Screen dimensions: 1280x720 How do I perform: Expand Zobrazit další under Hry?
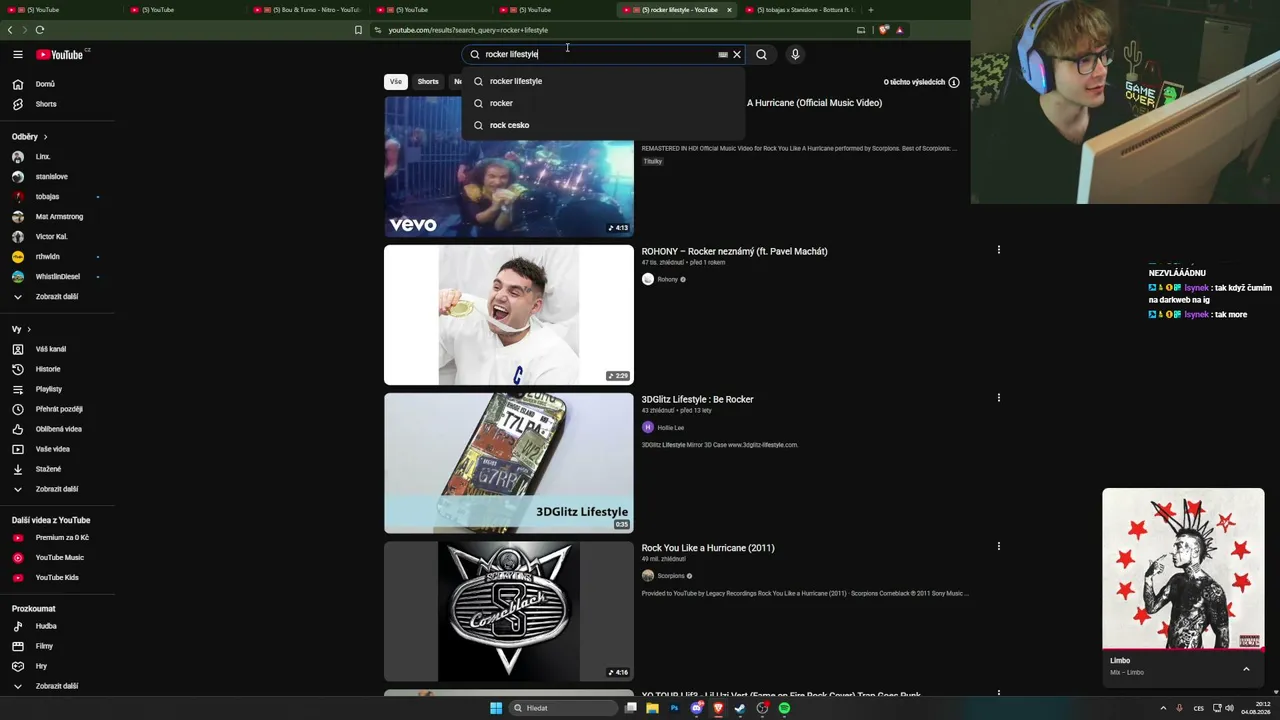tap(57, 686)
